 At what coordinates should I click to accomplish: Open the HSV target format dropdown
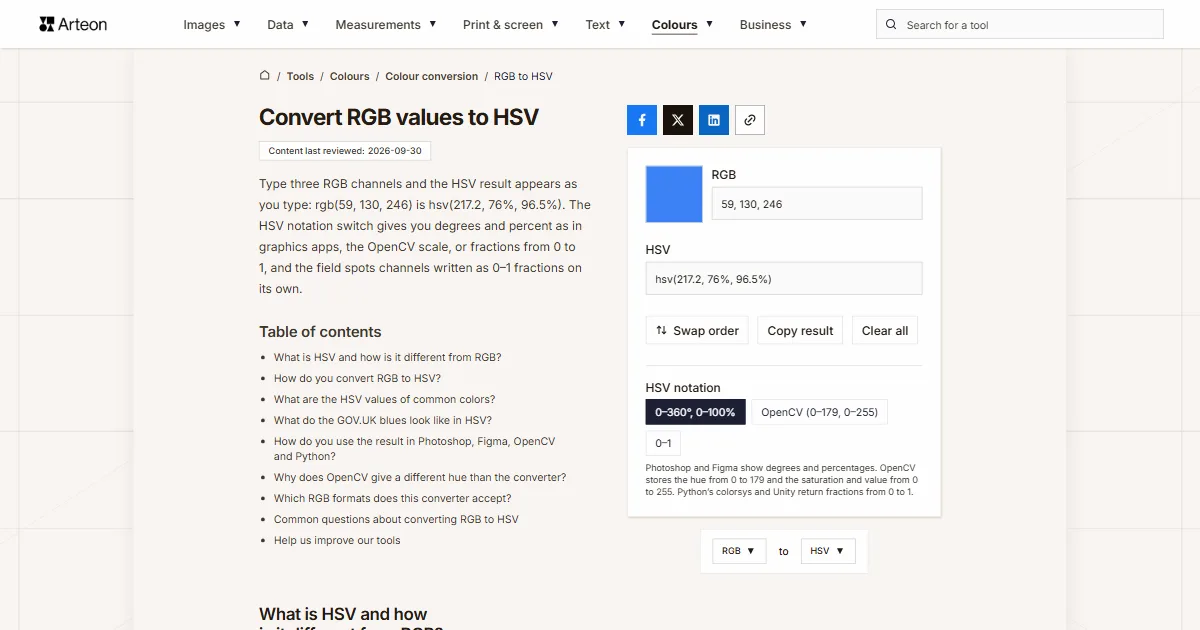click(828, 551)
